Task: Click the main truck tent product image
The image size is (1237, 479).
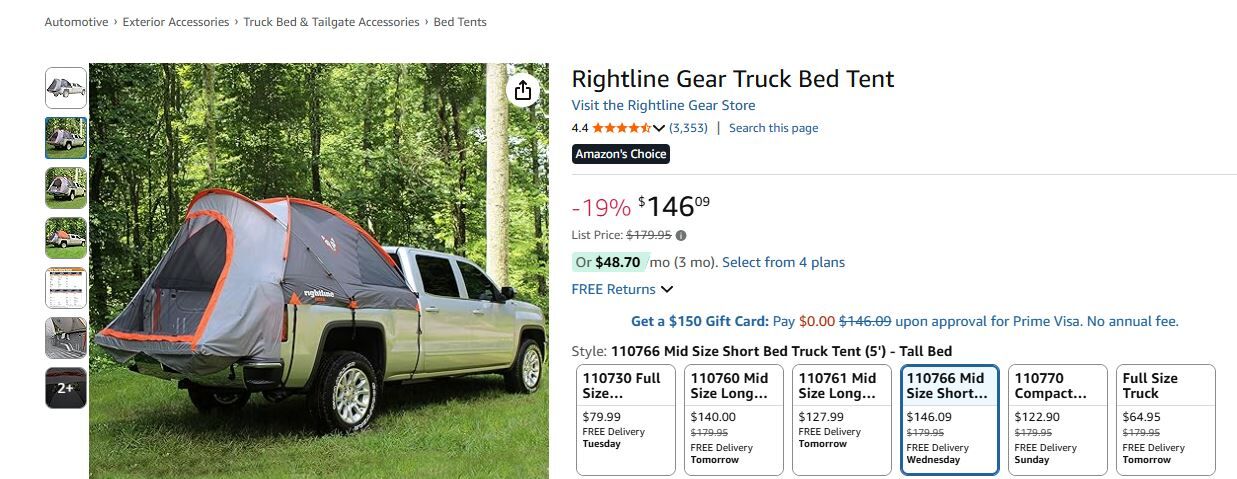Action: point(318,270)
